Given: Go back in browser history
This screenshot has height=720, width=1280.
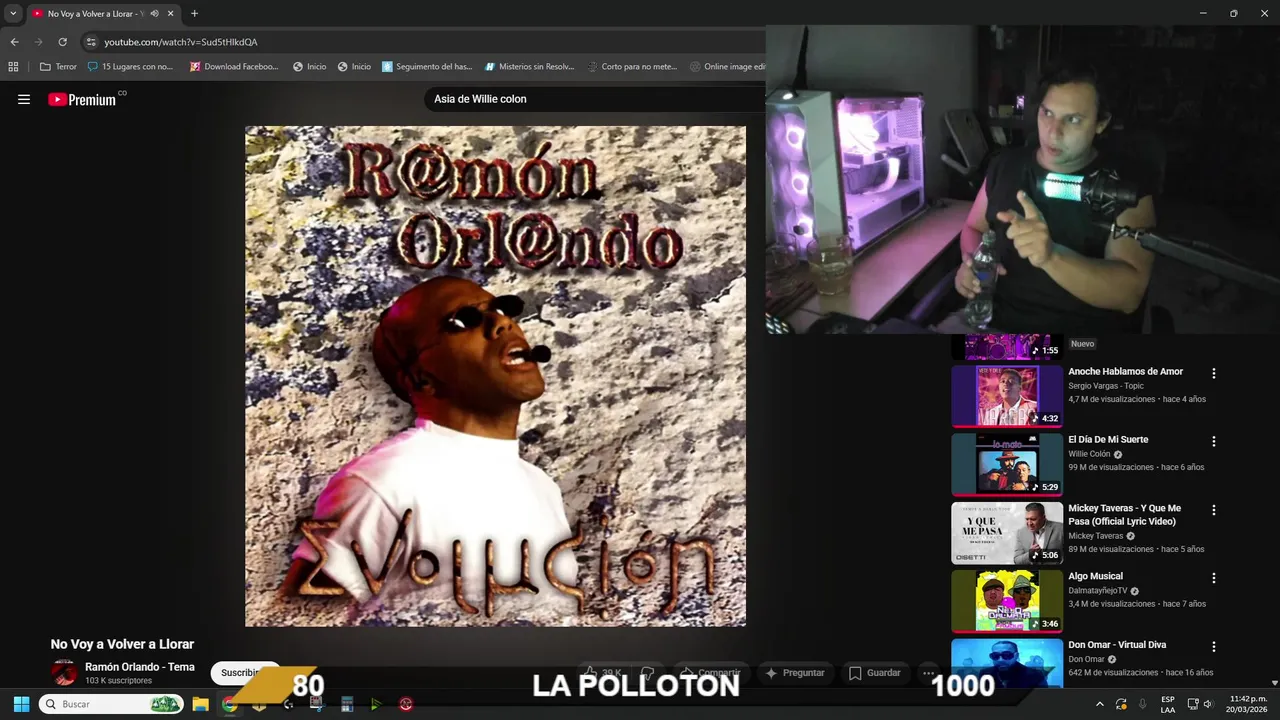Looking at the screenshot, I should point(14,42).
